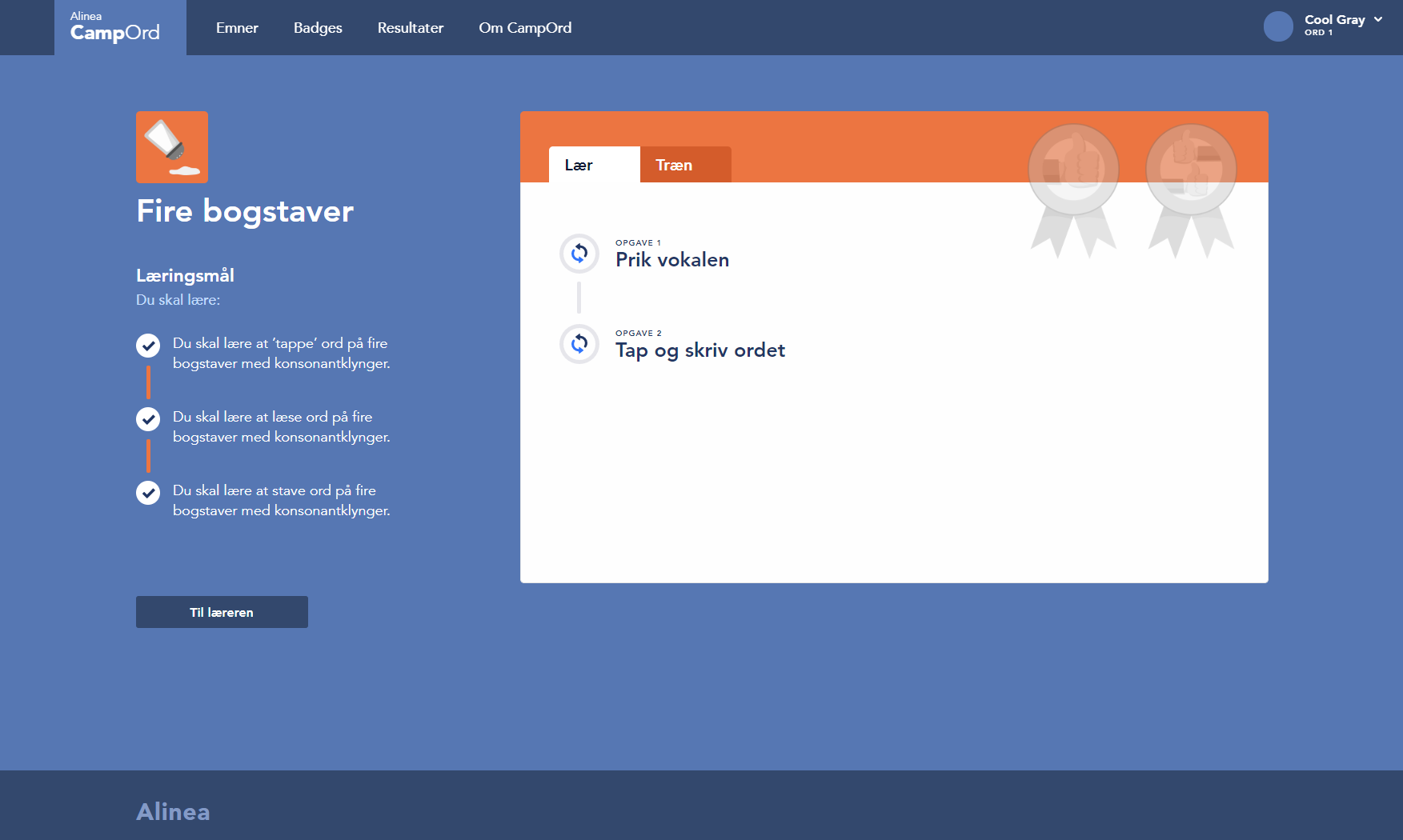Click checkmark for 'stave ord' learning goal
This screenshot has height=840, width=1403.
[148, 493]
